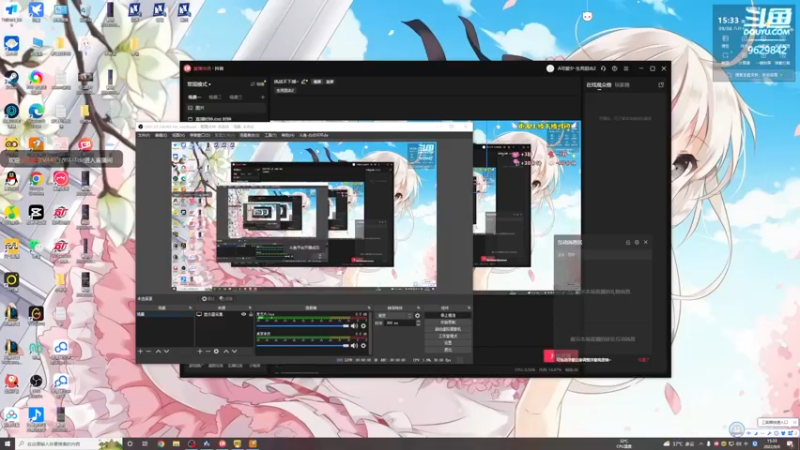
Task: Add a scene tab with plus in companion
Action: (263, 97)
